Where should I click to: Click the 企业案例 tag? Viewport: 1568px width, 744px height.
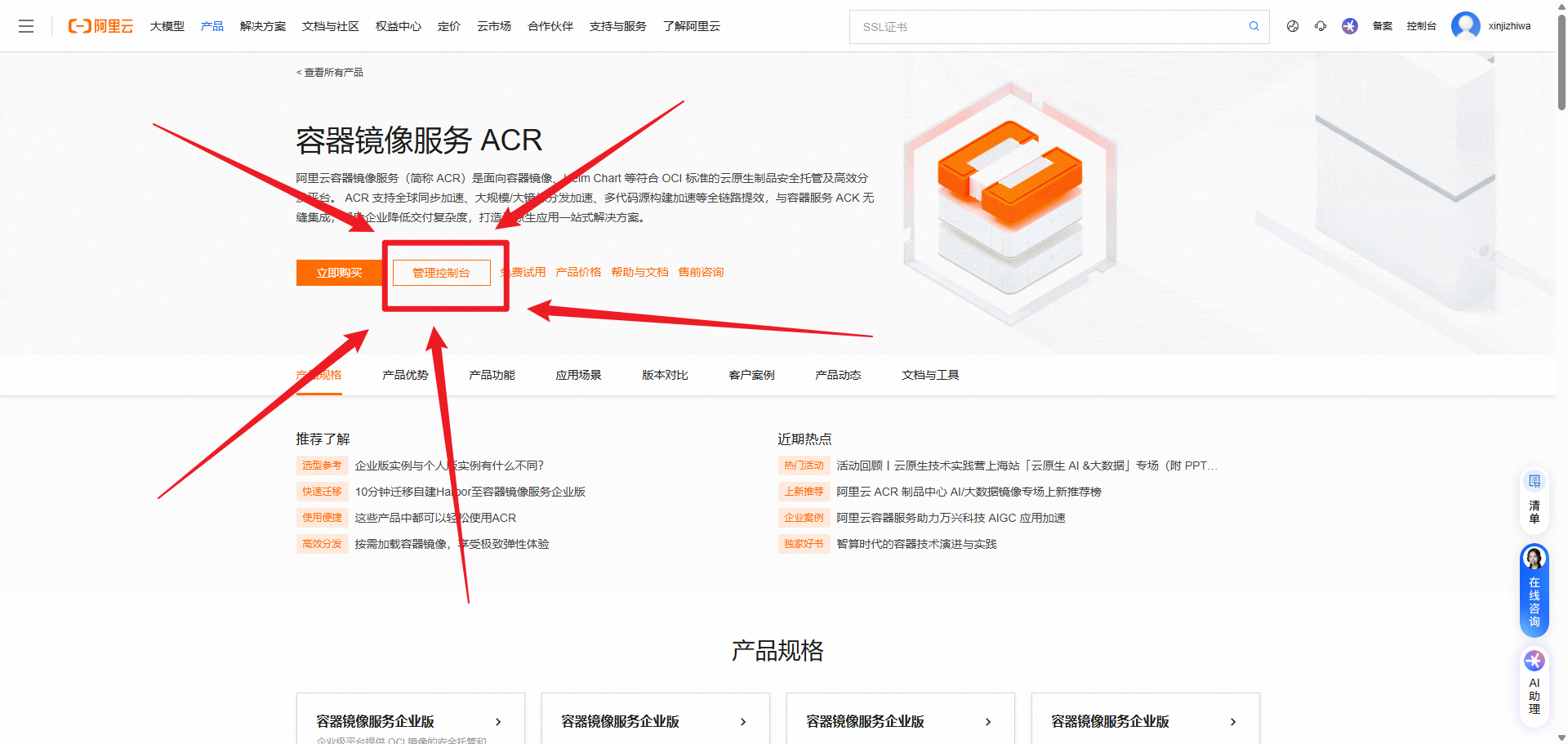[804, 518]
